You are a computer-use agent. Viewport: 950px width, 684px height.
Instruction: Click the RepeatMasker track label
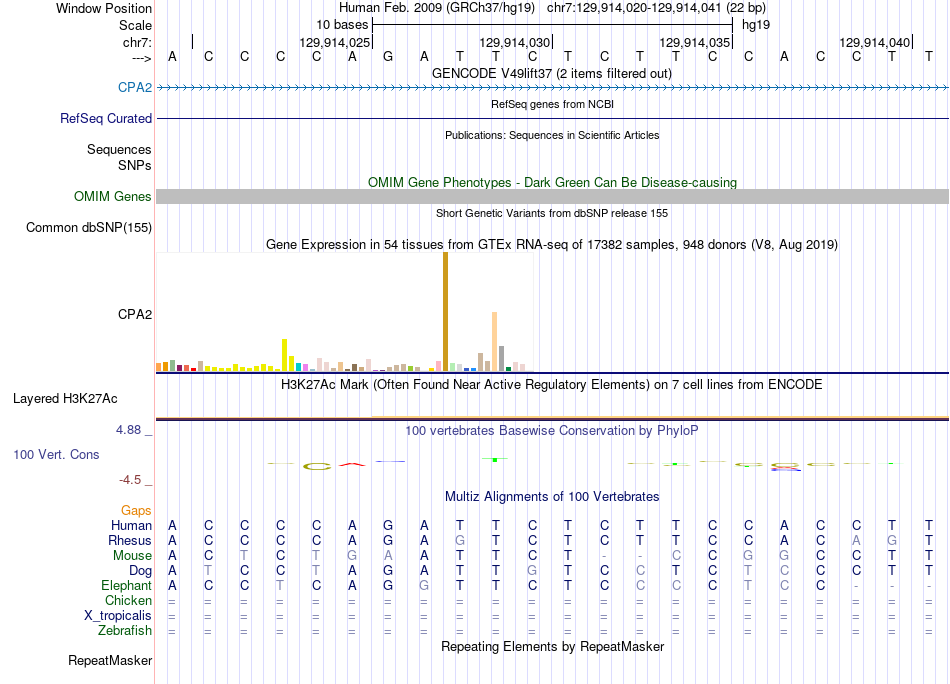pos(110,660)
